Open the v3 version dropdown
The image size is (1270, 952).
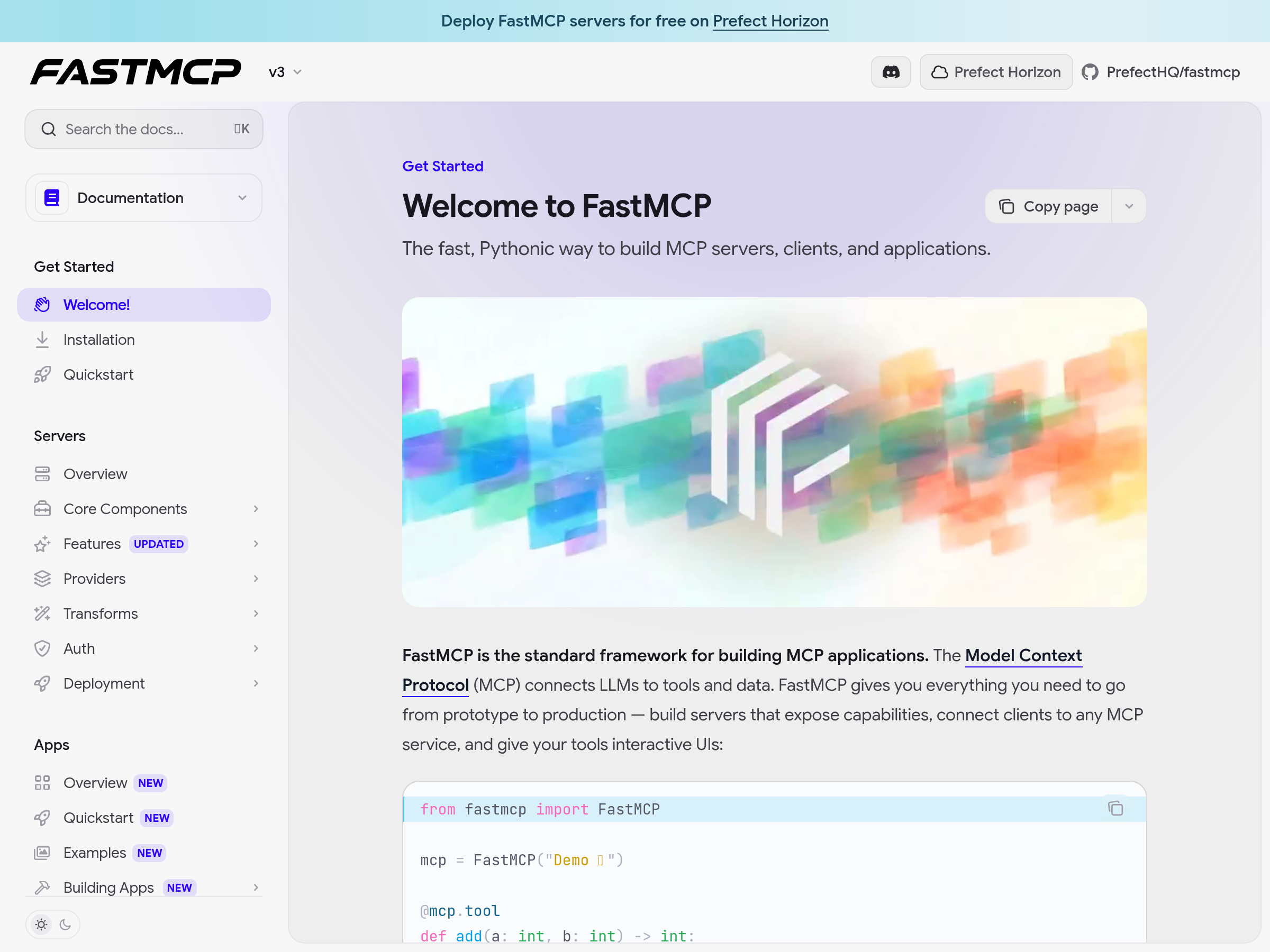[285, 72]
